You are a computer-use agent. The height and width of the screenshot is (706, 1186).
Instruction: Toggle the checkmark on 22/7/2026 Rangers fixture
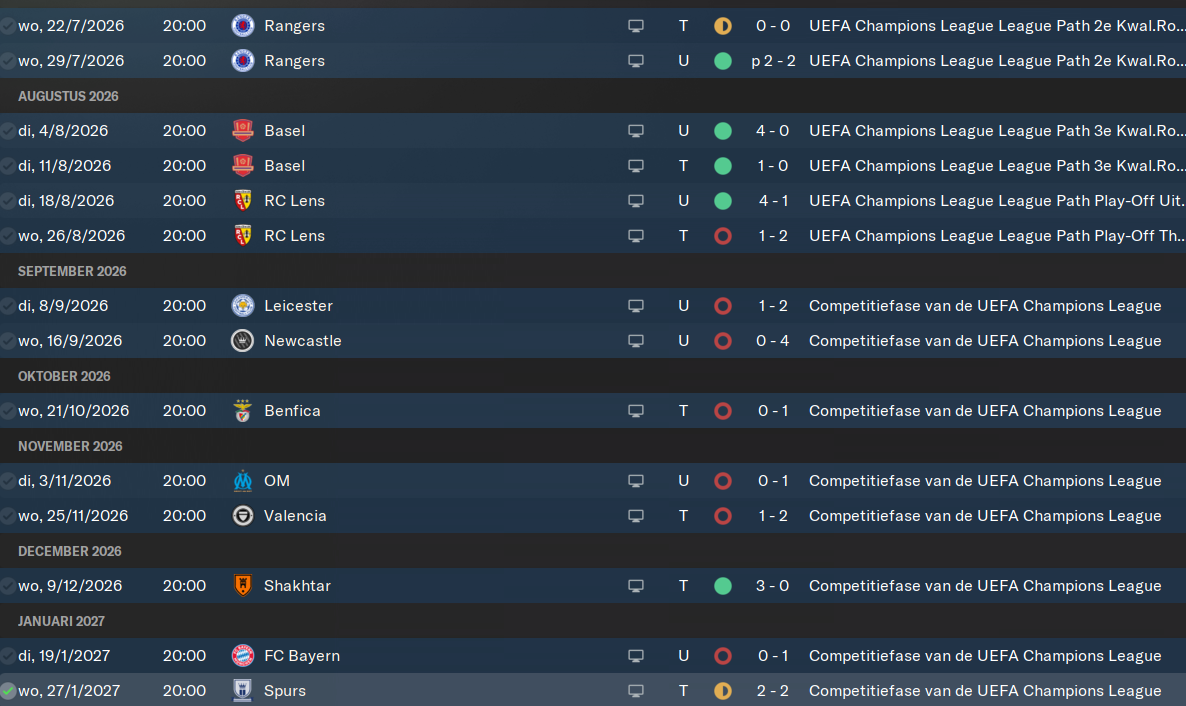pos(8,26)
